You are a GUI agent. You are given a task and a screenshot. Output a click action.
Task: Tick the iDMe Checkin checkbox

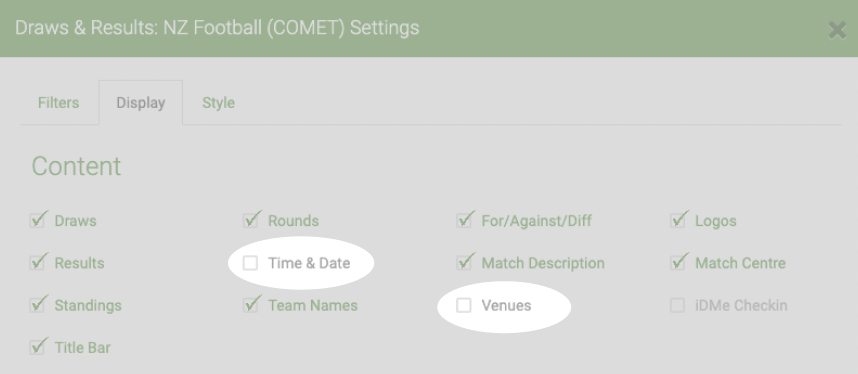point(677,305)
